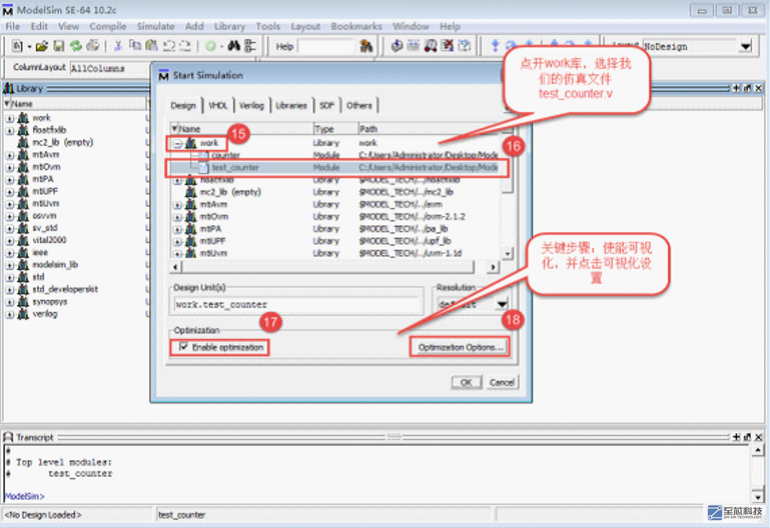Switch to the VHDL tab
The image size is (770, 528).
point(218,106)
